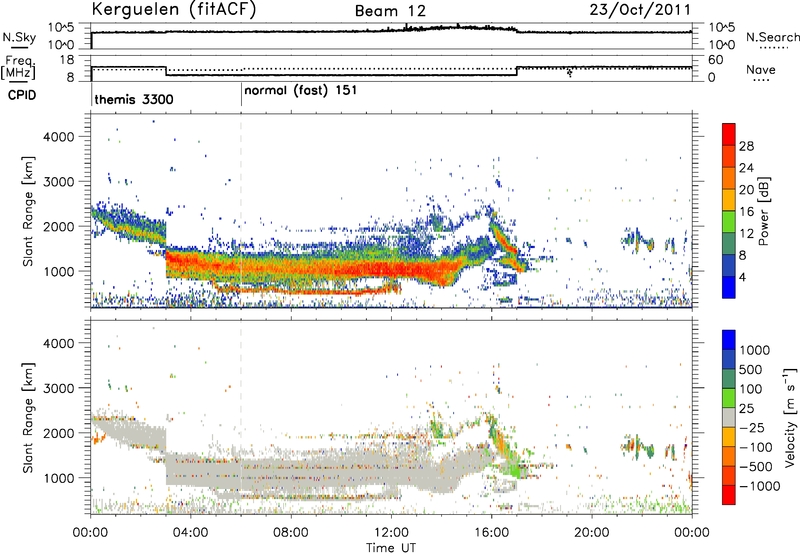Click the Power [dB] colorbar label
Viewport: 800px width, 554px height.
(763, 211)
